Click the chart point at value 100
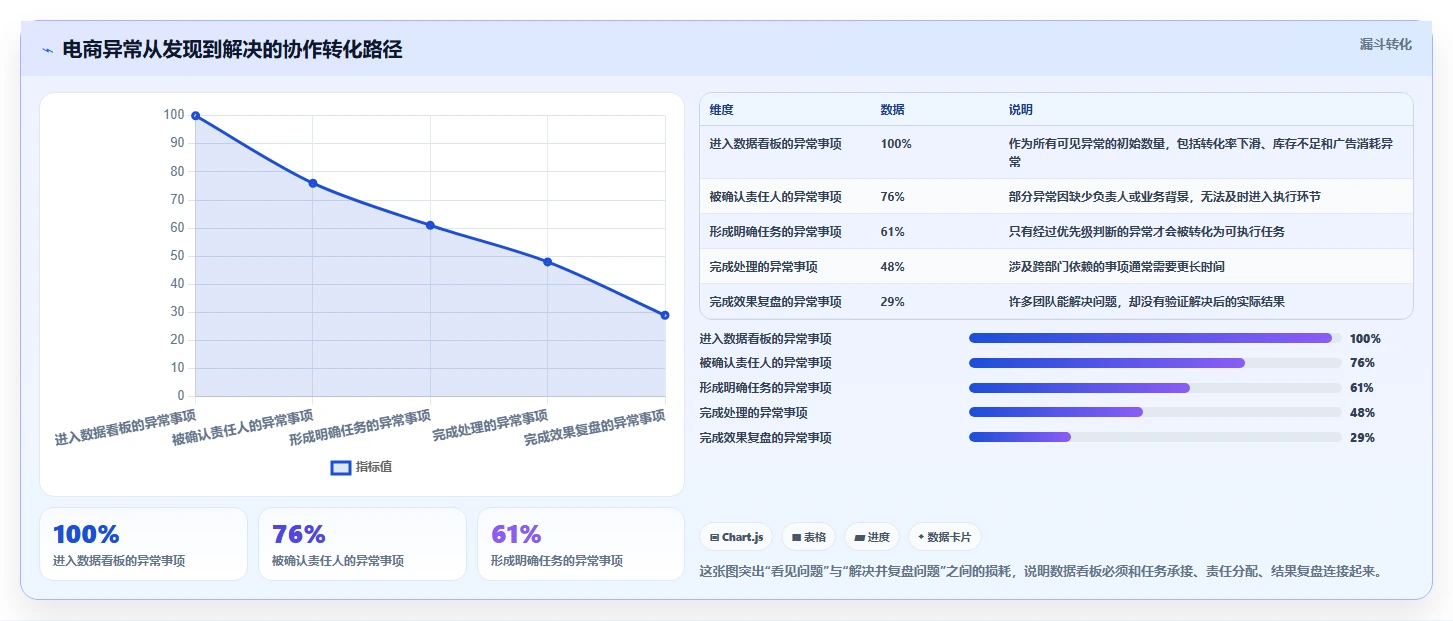The width and height of the screenshot is (1453, 621). pyautogui.click(x=196, y=116)
